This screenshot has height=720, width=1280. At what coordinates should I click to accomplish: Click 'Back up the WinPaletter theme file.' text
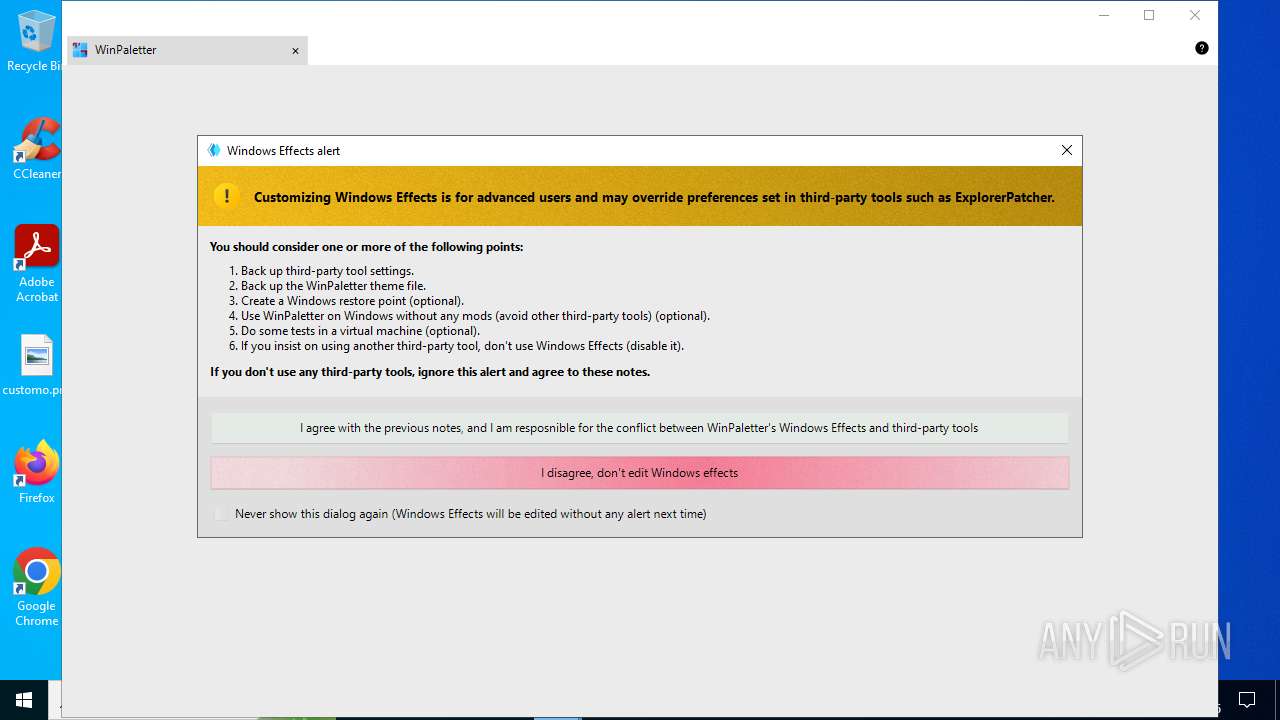333,286
